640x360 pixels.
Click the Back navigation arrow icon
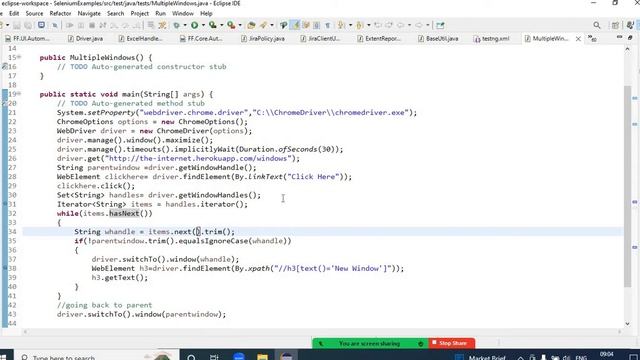pos(401,25)
